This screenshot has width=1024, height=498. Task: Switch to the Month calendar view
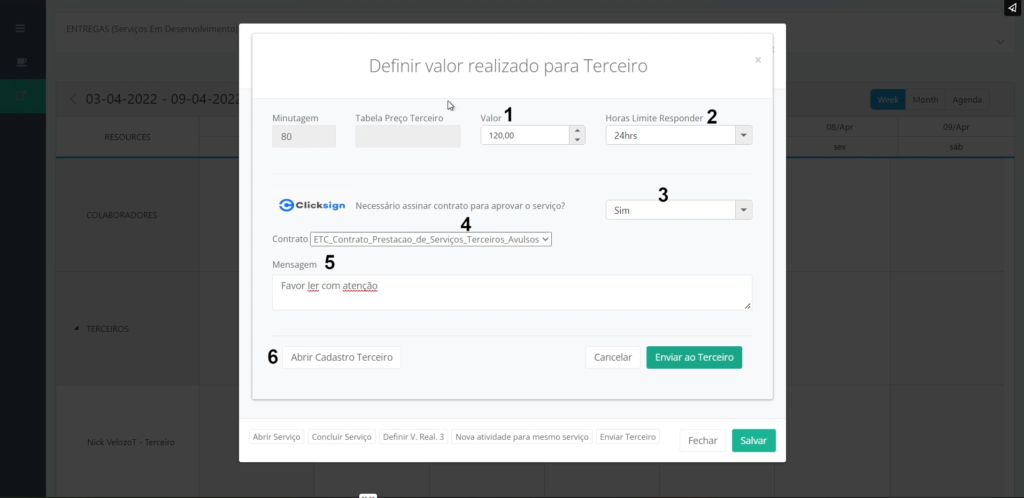[x=925, y=100]
